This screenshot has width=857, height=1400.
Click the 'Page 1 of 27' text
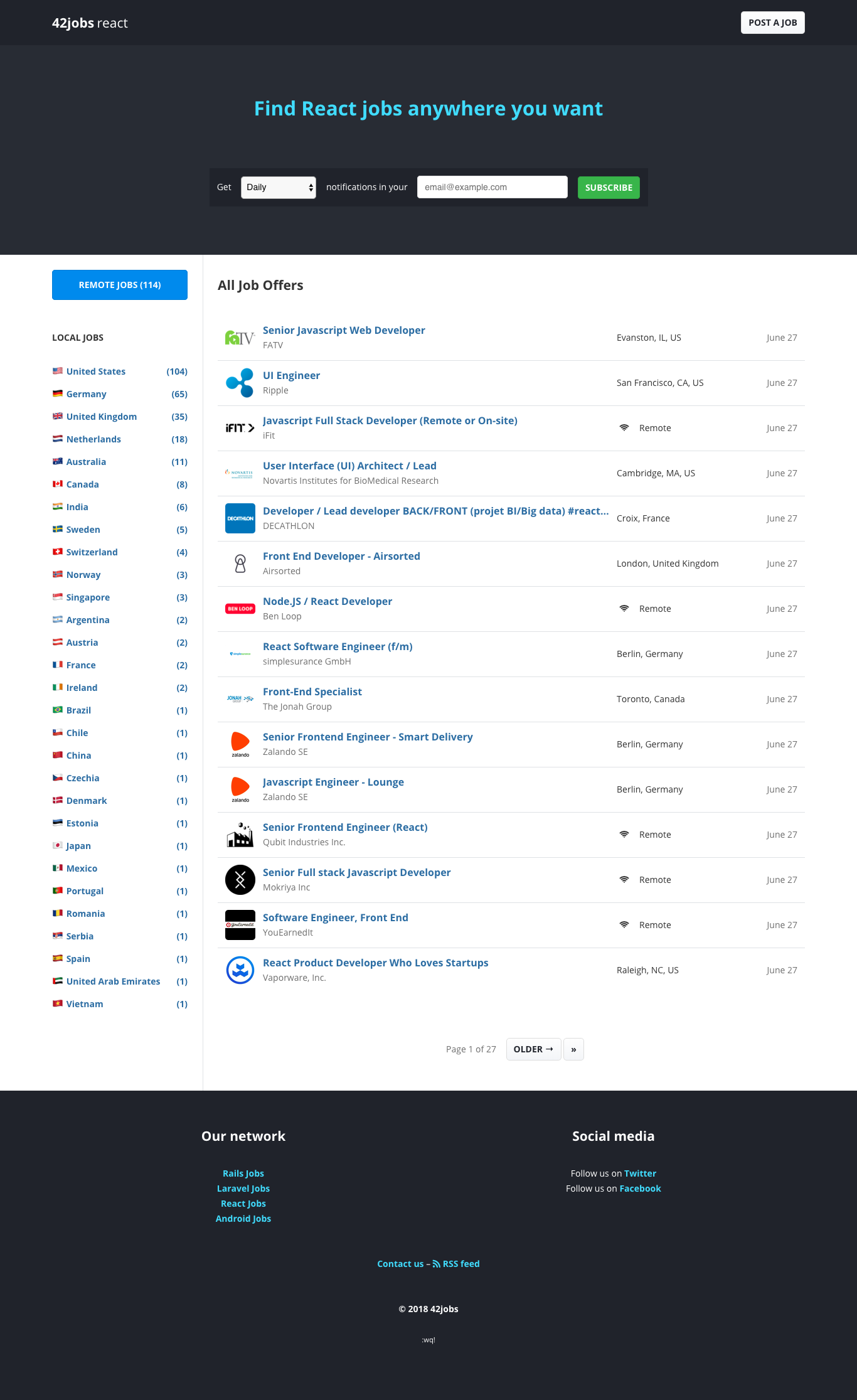471,1049
